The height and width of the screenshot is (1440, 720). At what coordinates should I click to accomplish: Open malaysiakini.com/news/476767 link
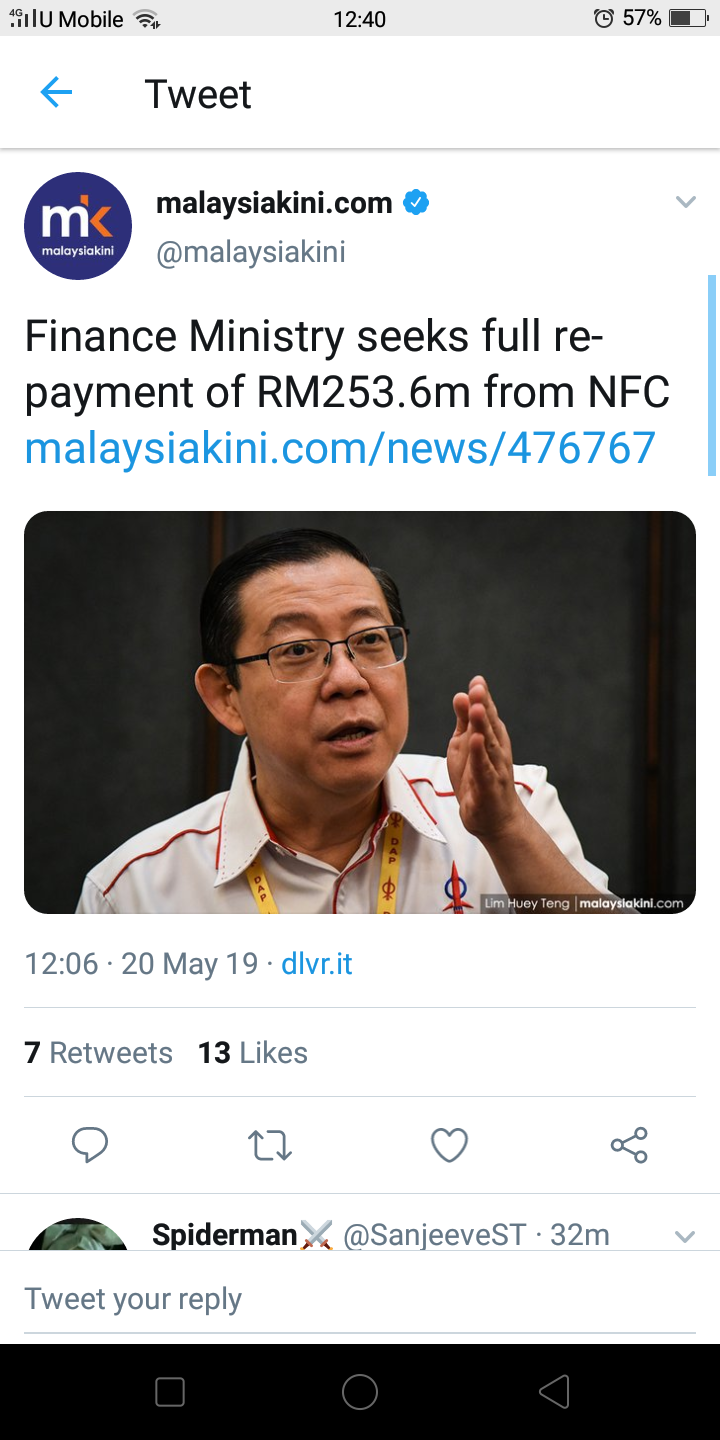[x=340, y=448]
